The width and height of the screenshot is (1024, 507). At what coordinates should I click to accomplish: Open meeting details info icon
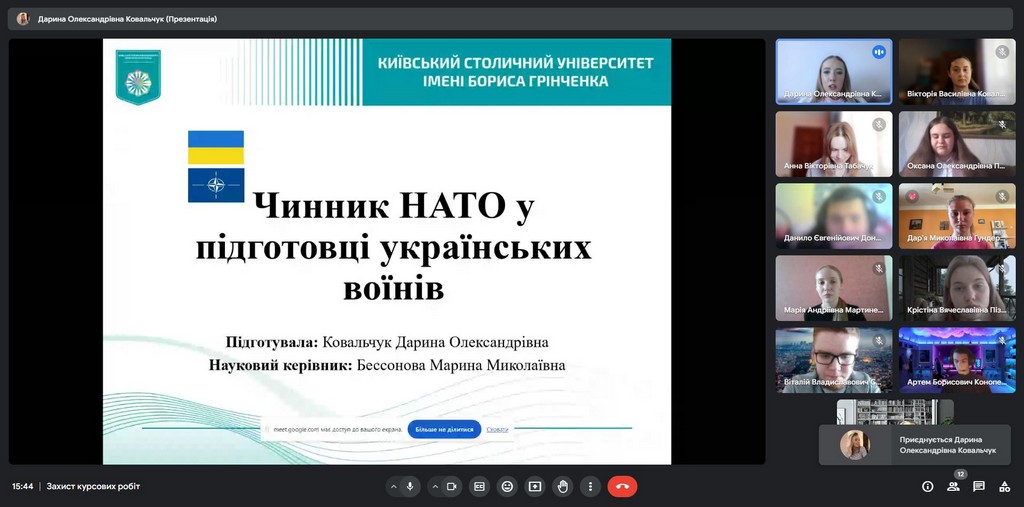pyautogui.click(x=927, y=486)
